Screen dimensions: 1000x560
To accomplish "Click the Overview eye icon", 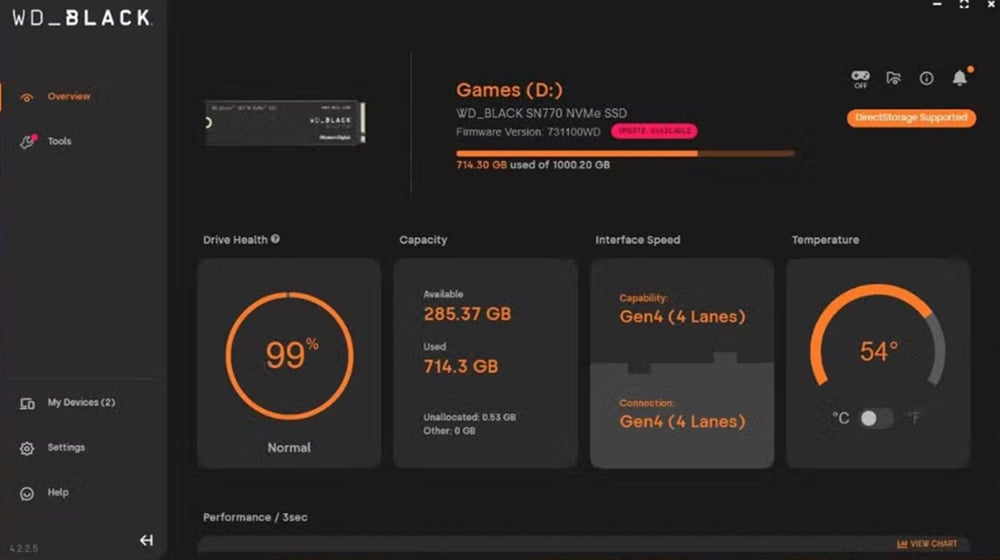I will pyautogui.click(x=26, y=98).
